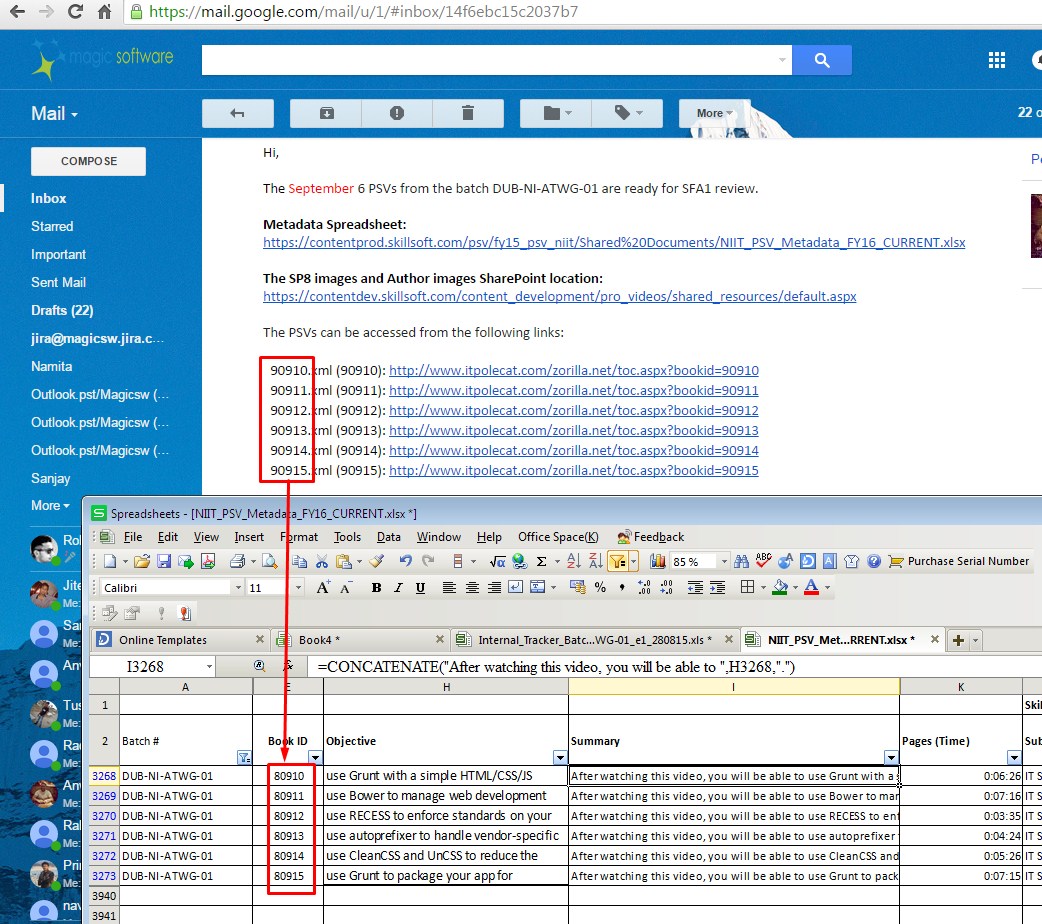The height and width of the screenshot is (924, 1042).
Task: Delete the email using the trash icon
Action: 468,114
